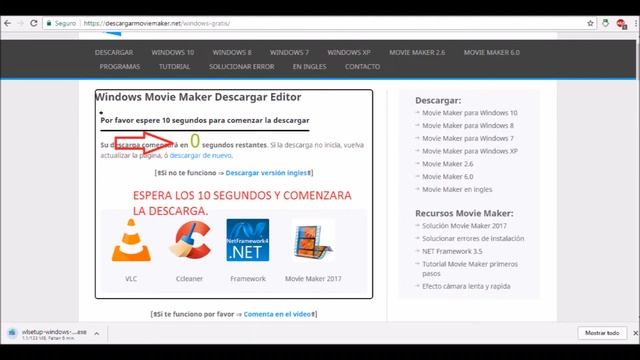Open the WINDOWS 8 menu item
This screenshot has width=640, height=360.
point(232,52)
